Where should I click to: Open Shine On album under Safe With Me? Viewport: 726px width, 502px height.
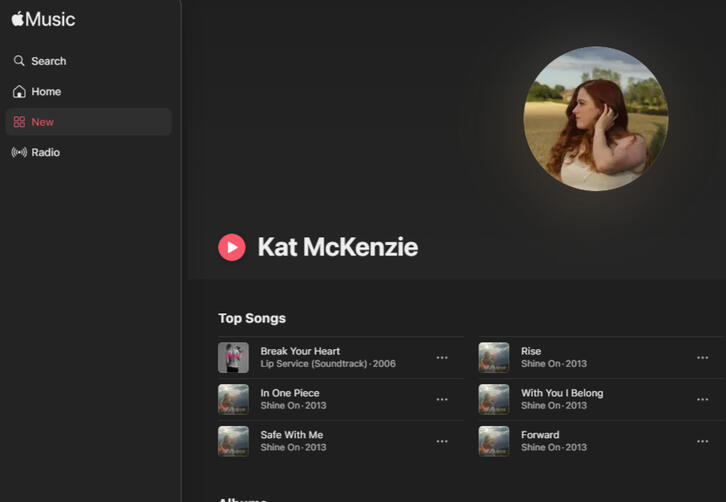tap(280, 447)
